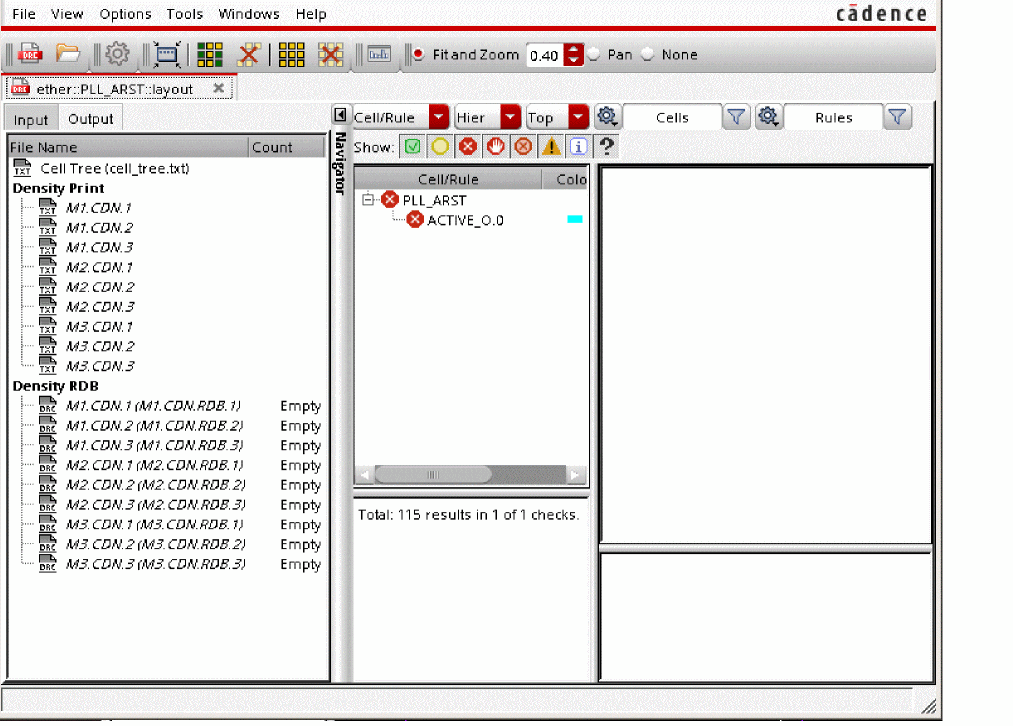The width and height of the screenshot is (1013, 726).
Task: Click the Cells filter funnel icon
Action: tap(736, 117)
